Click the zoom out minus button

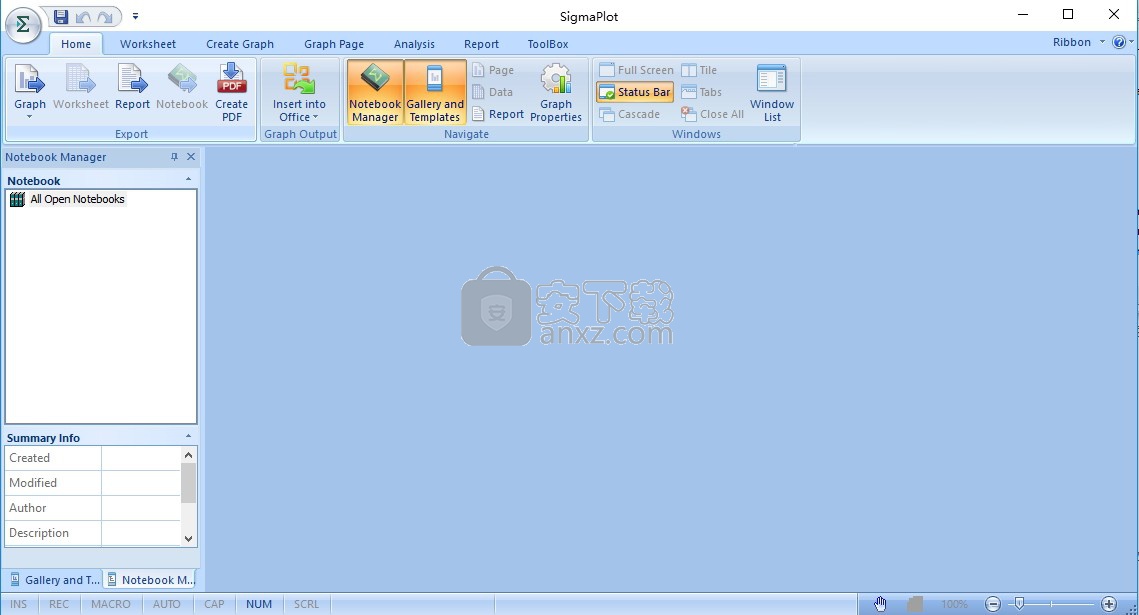pyautogui.click(x=993, y=604)
